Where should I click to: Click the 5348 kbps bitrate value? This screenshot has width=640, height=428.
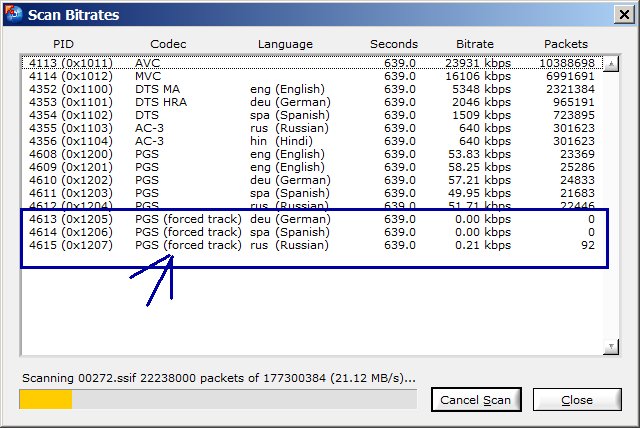[x=481, y=89]
